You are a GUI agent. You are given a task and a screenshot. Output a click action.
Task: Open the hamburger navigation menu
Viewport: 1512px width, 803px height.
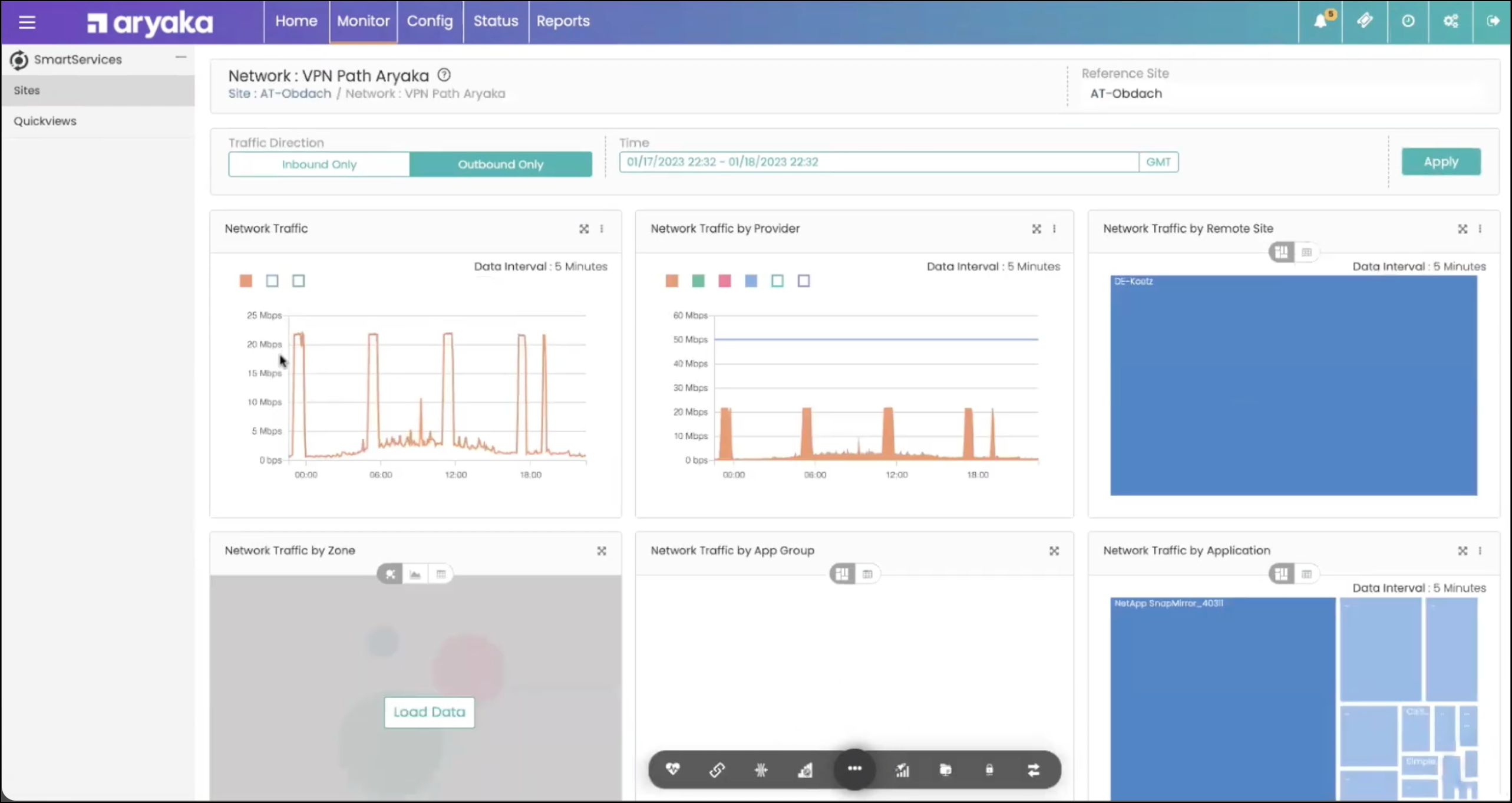click(x=27, y=22)
